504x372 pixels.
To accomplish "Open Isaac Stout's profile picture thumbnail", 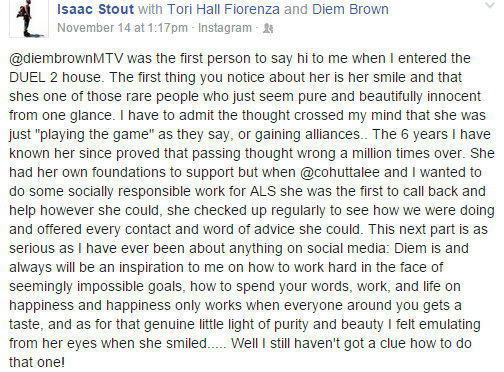I will click(x=29, y=19).
